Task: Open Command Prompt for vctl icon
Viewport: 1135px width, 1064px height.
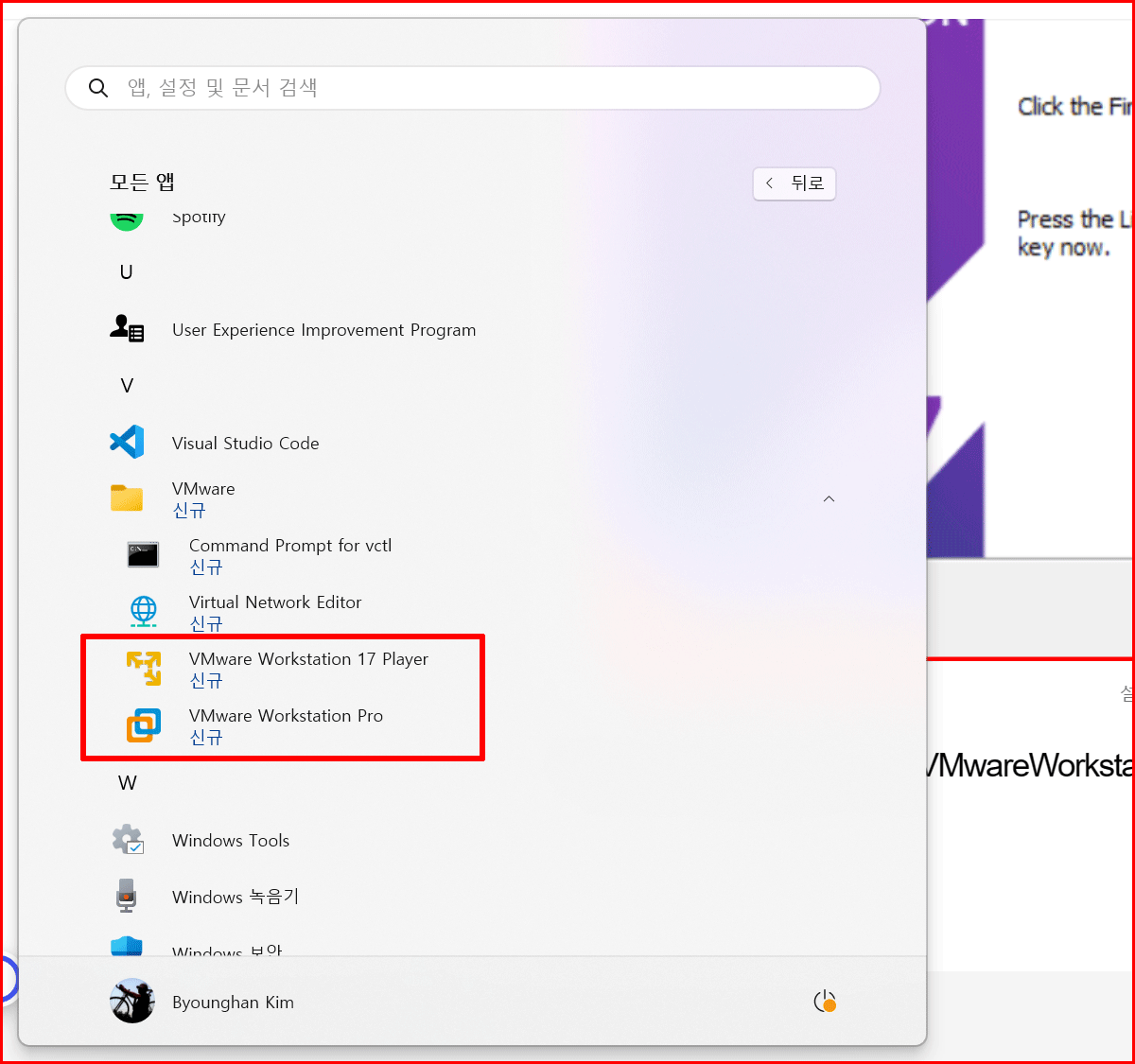Action: click(144, 555)
